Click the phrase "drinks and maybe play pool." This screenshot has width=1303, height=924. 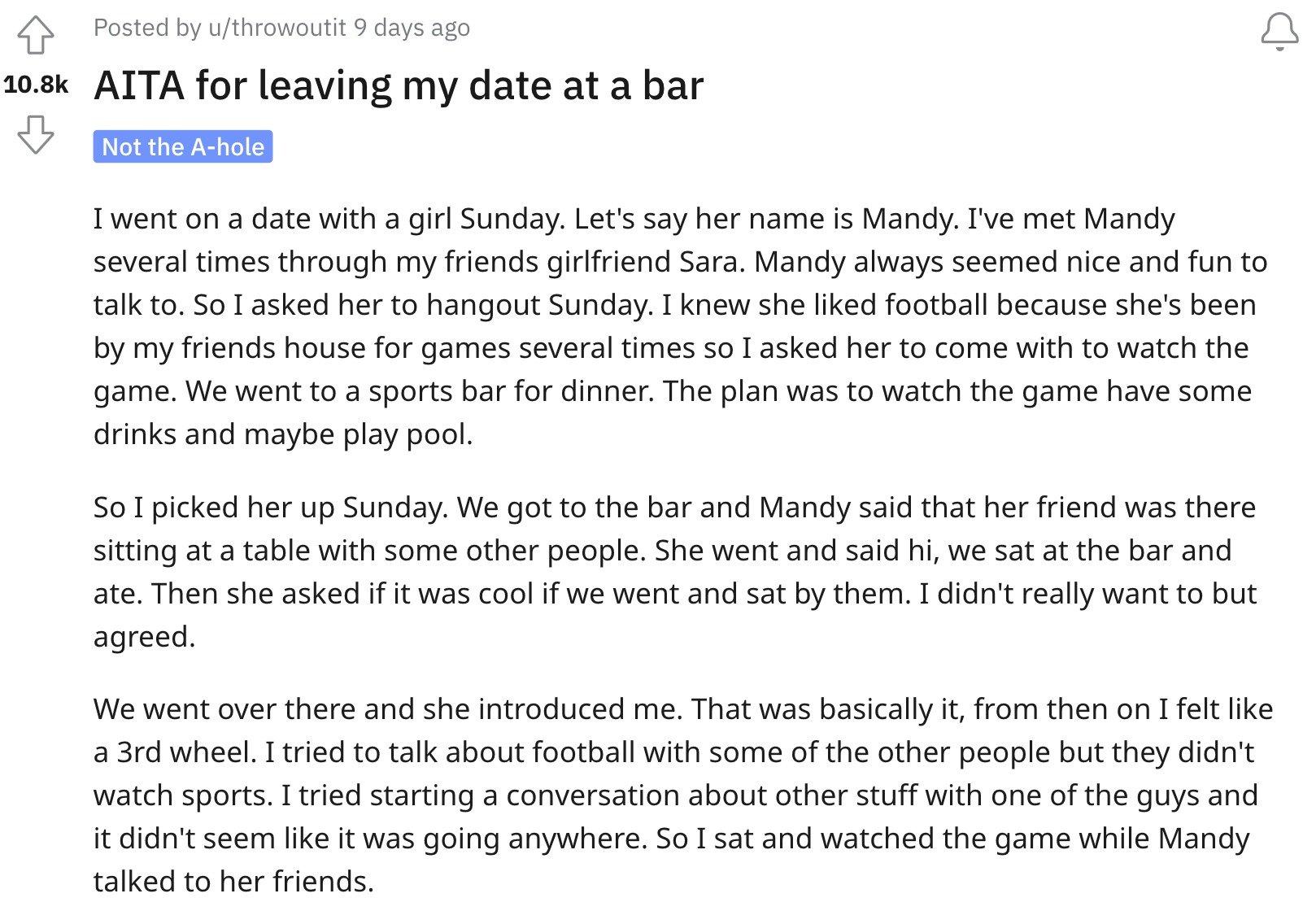[x=283, y=434]
